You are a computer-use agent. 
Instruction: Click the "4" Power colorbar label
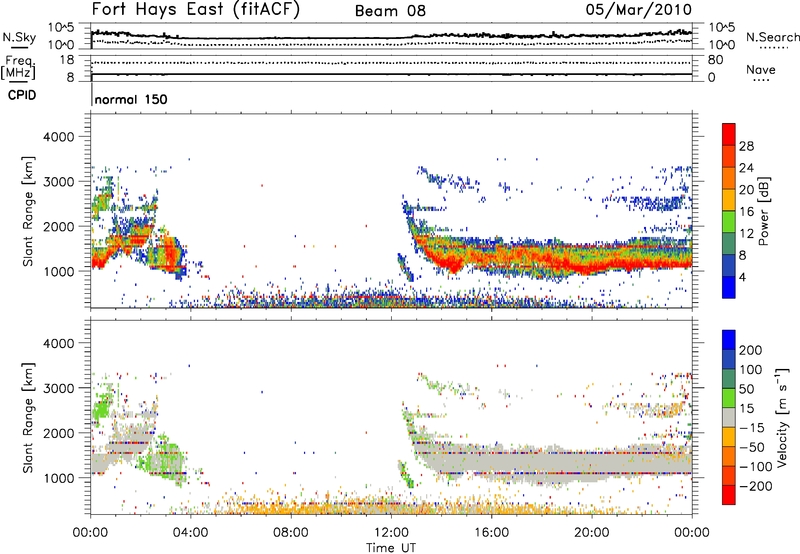click(x=742, y=278)
